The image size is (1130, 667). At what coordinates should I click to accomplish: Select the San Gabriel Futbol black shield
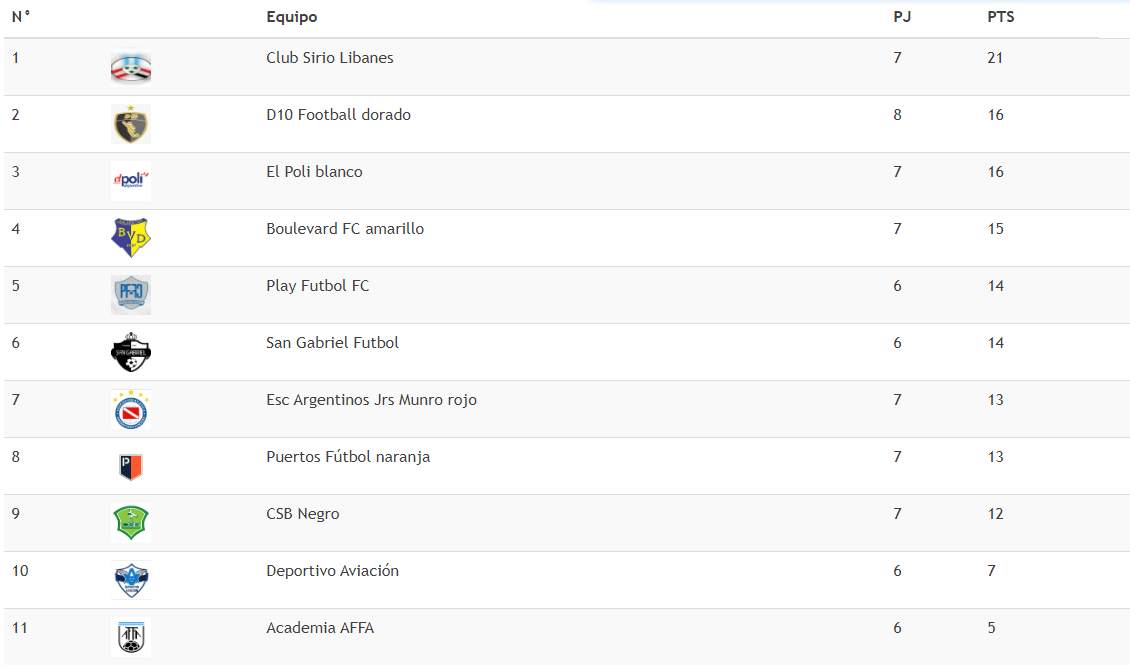[131, 352]
